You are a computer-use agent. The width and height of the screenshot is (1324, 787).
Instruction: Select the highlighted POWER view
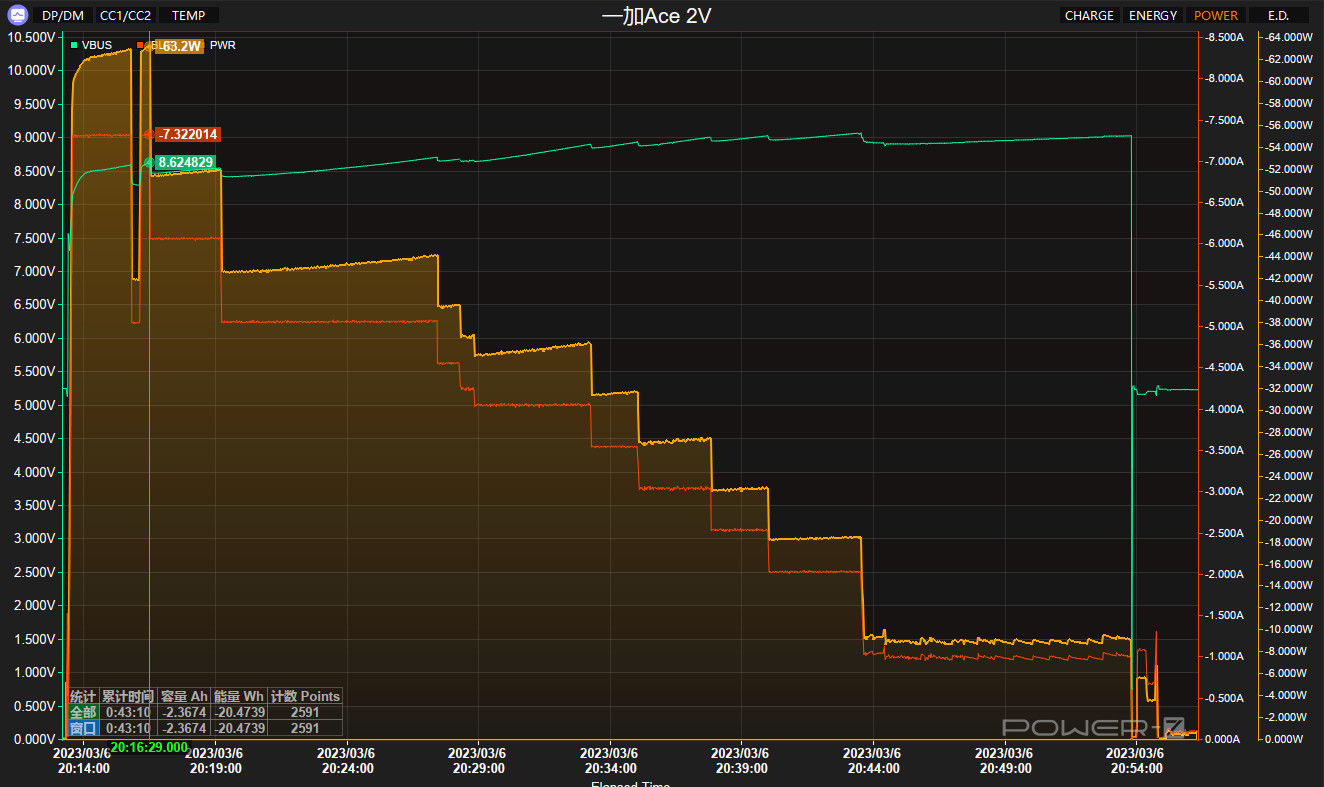pos(1216,15)
